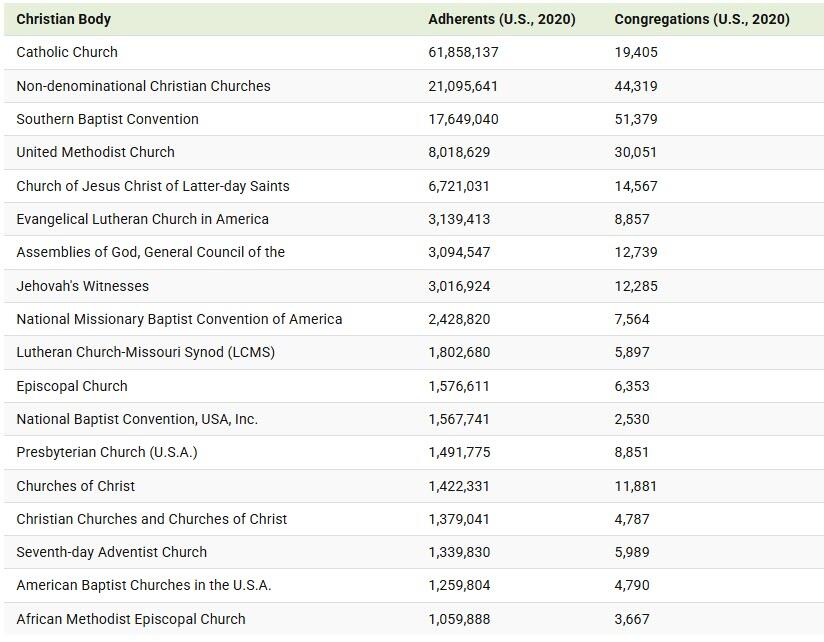Screen dimensions: 824x642
Task: Select the congregations value 44,319
Action: coord(636,86)
